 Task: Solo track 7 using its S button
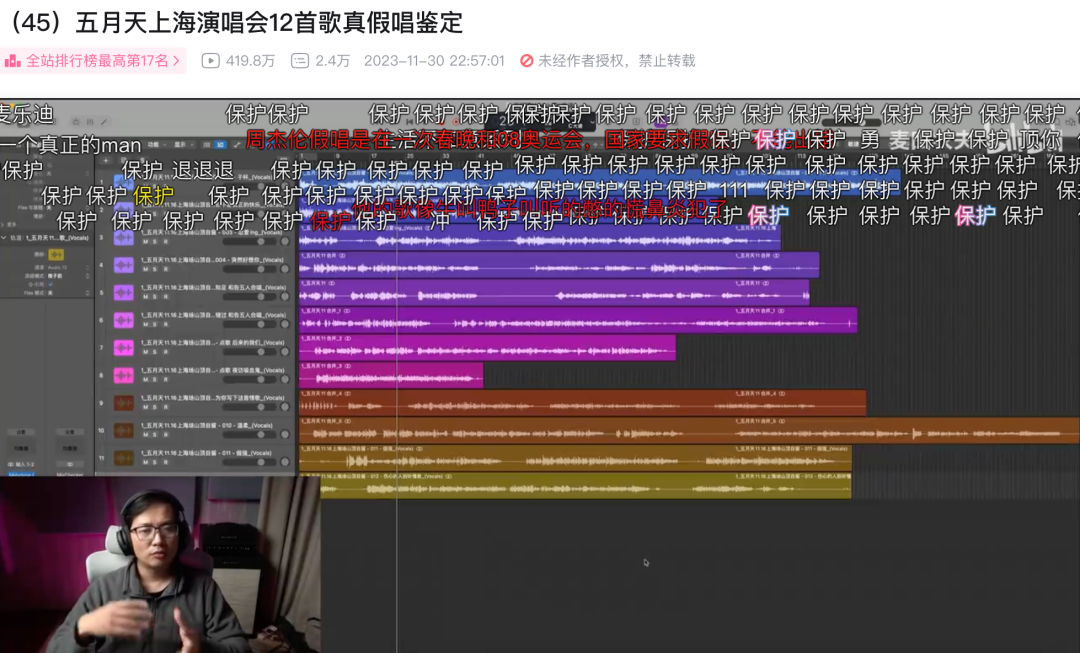[155, 352]
